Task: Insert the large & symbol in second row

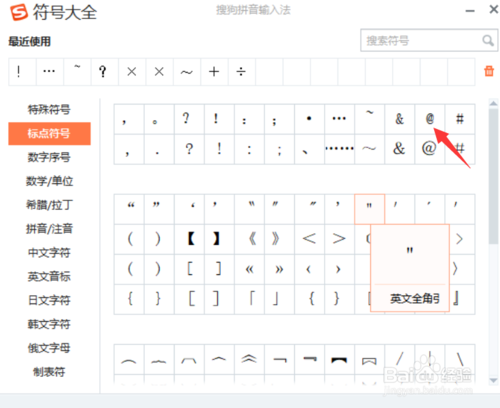Action: [399, 149]
